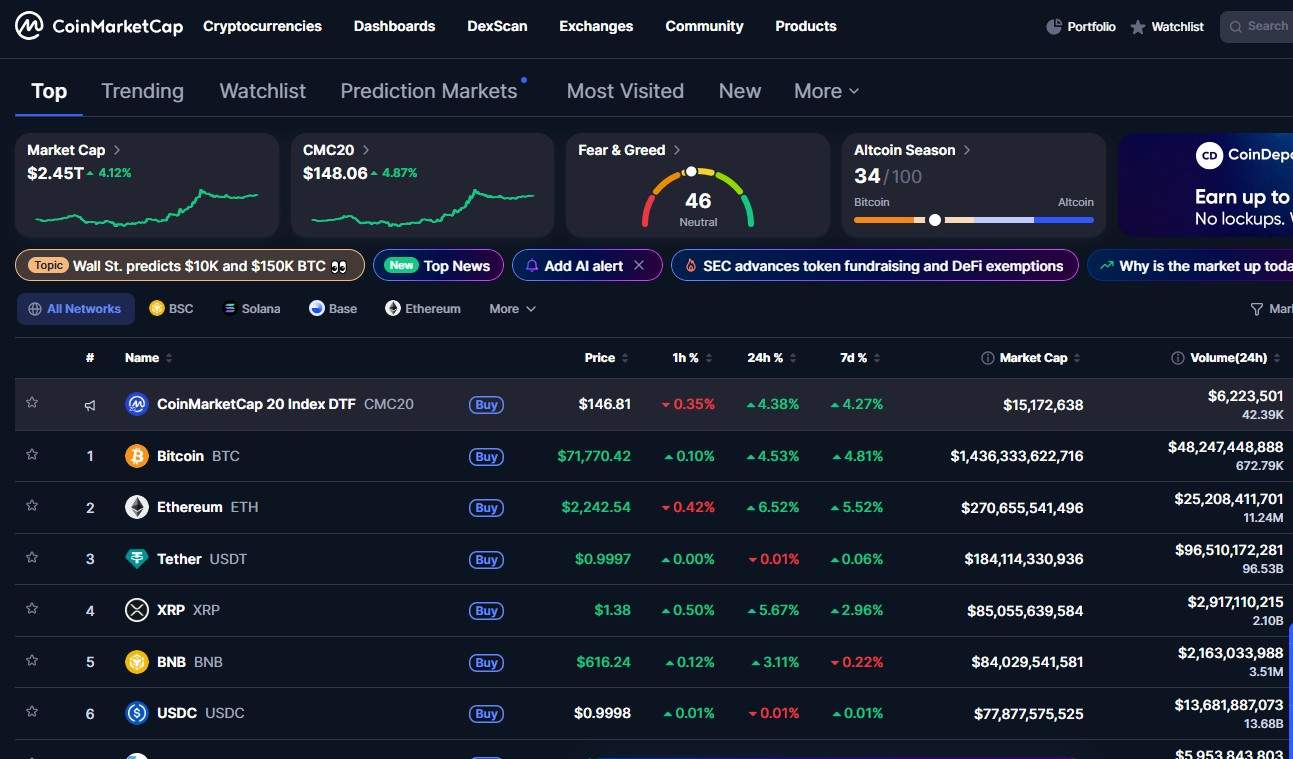This screenshot has height=759, width=1293.
Task: Click the Buy button for Bitcoin
Action: point(486,456)
